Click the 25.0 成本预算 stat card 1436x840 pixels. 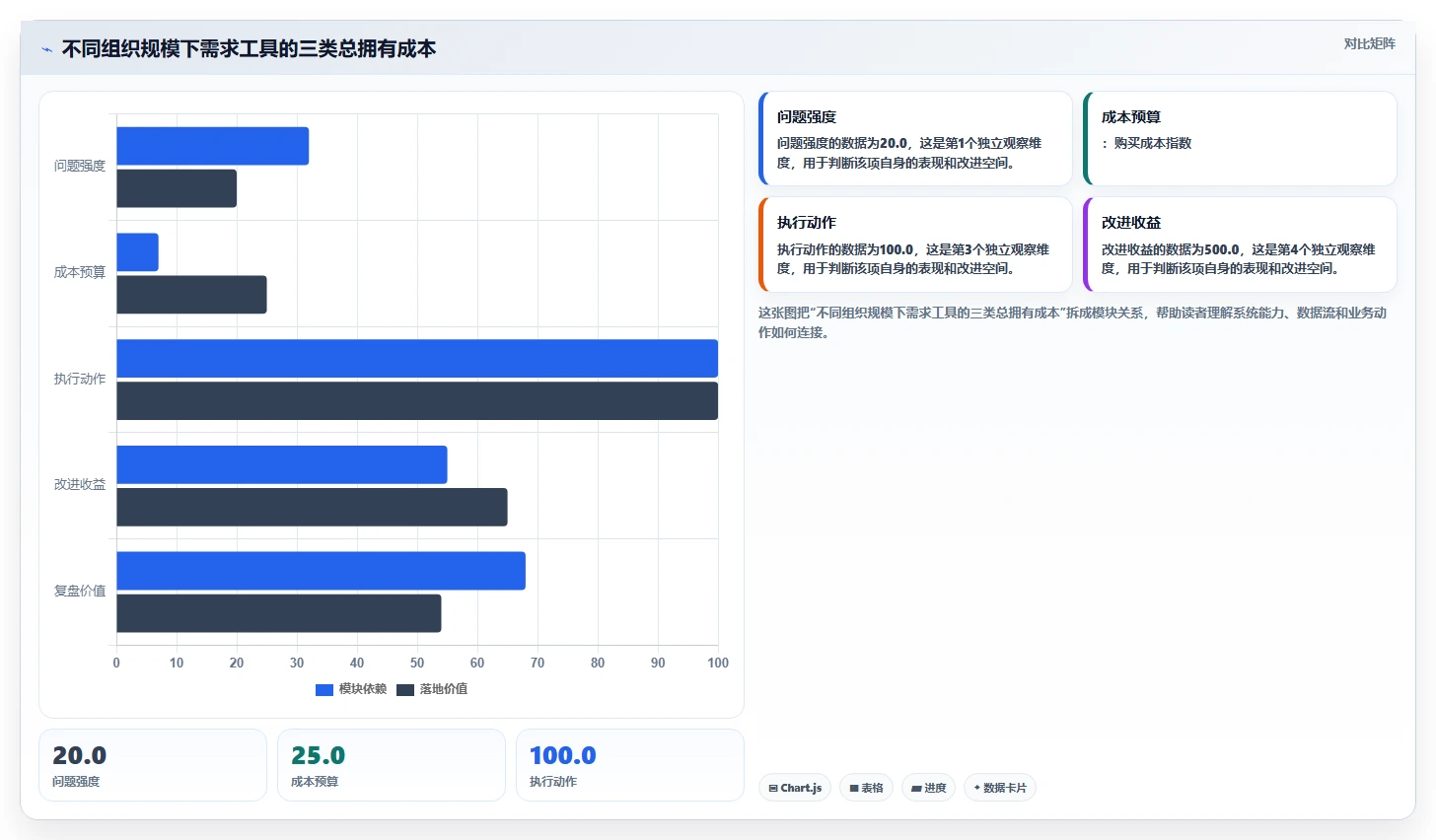pos(392,765)
